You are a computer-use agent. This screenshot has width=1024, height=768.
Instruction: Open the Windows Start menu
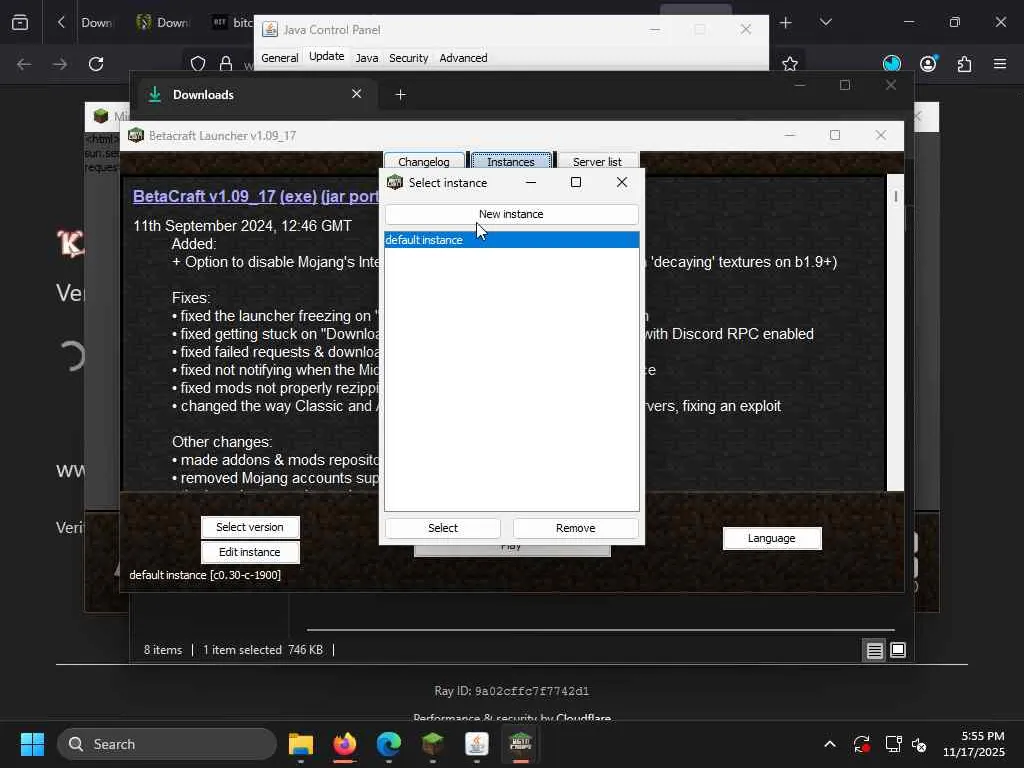[x=32, y=744]
